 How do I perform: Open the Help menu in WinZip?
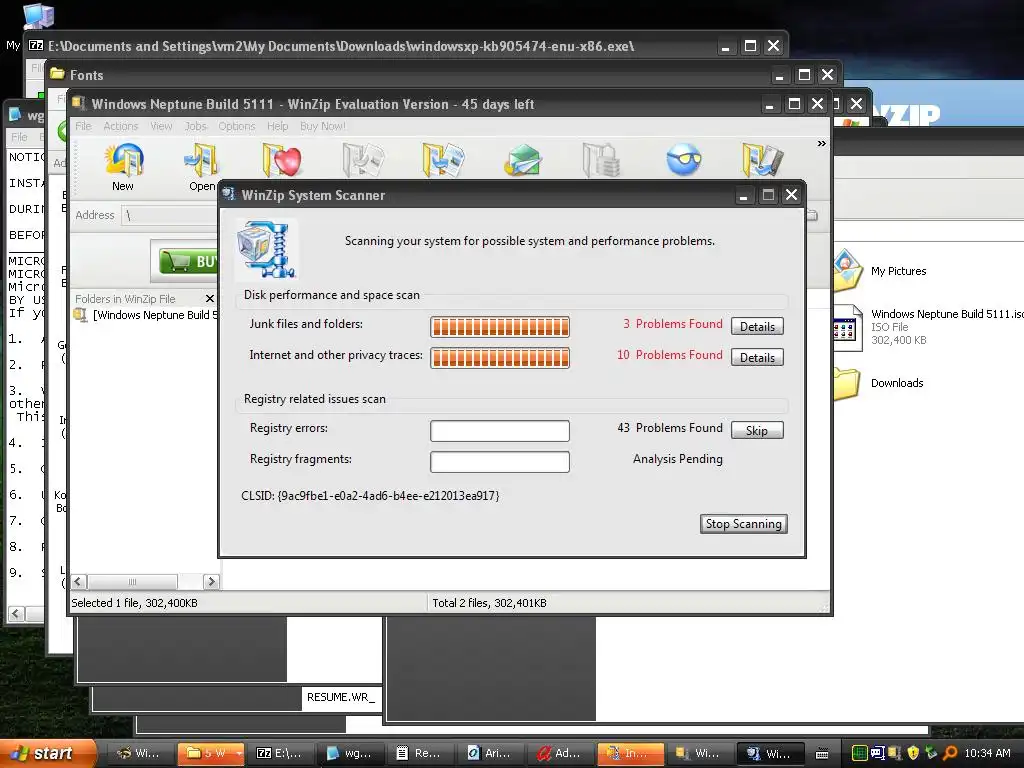coord(278,126)
